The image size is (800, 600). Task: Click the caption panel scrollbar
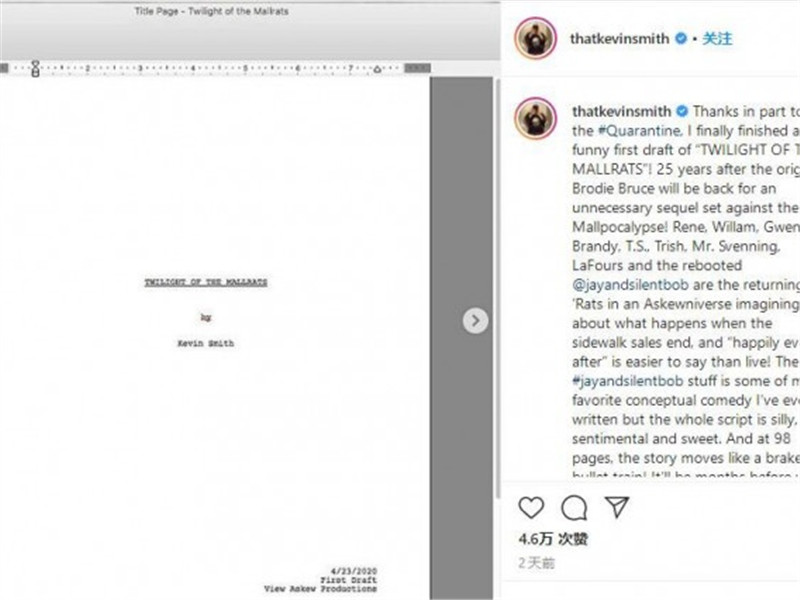click(498, 288)
